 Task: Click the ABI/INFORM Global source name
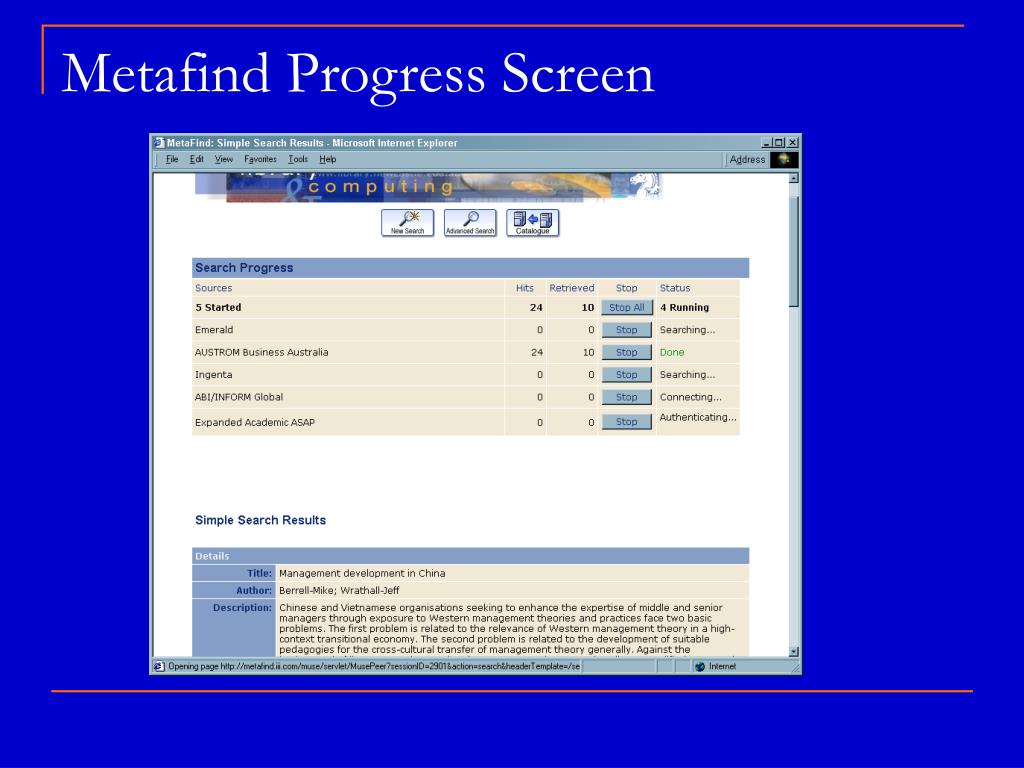pyautogui.click(x=239, y=397)
